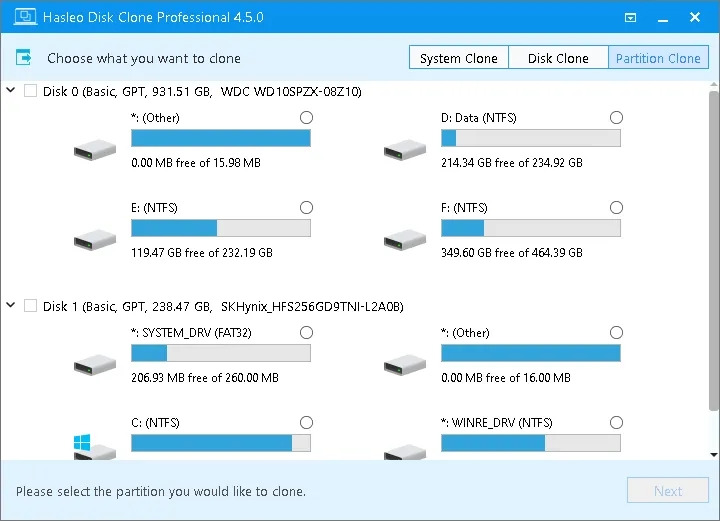Click the text 206.93 MB free of 260.00 MB
The width and height of the screenshot is (720, 521).
tap(205, 377)
